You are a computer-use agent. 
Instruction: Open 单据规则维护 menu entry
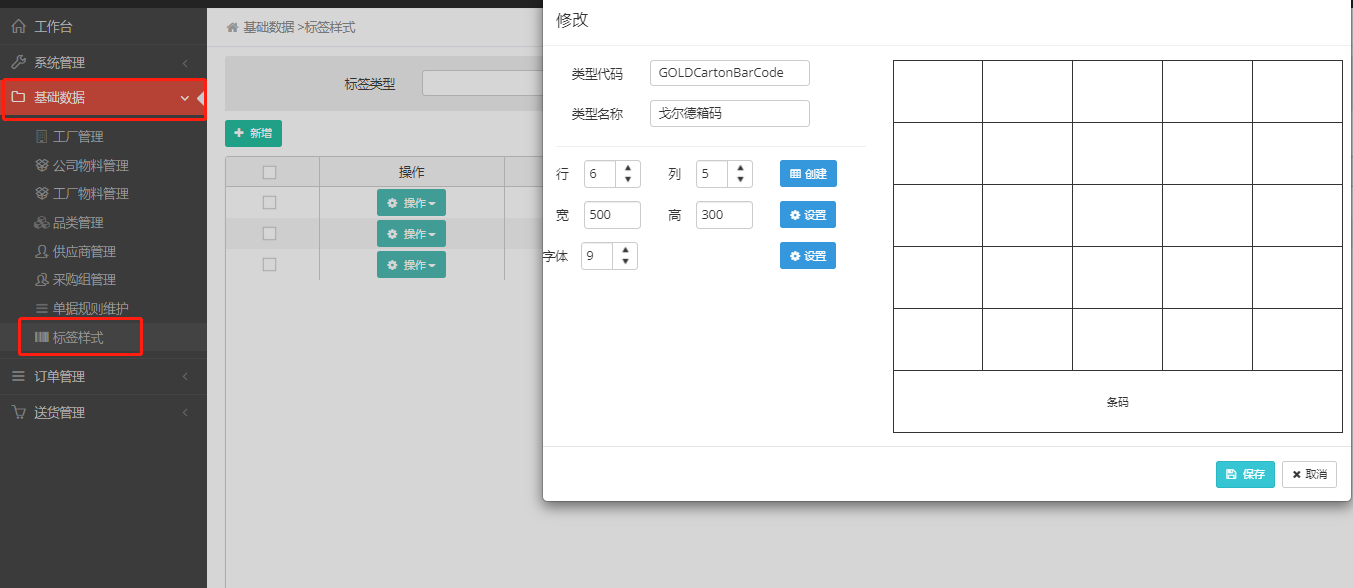[x=91, y=308]
